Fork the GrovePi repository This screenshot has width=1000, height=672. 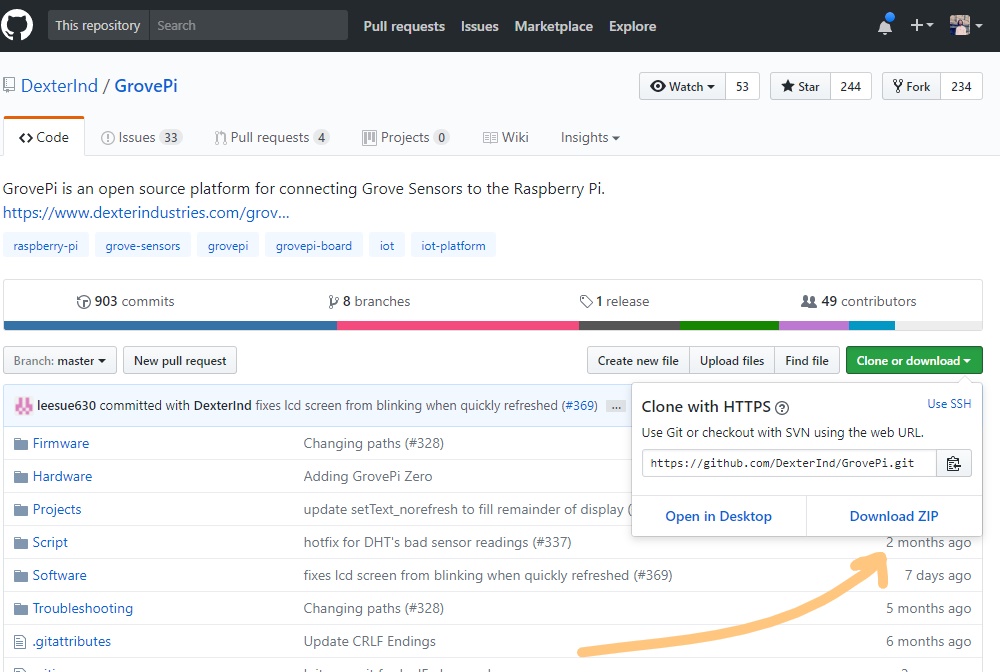[x=911, y=87]
